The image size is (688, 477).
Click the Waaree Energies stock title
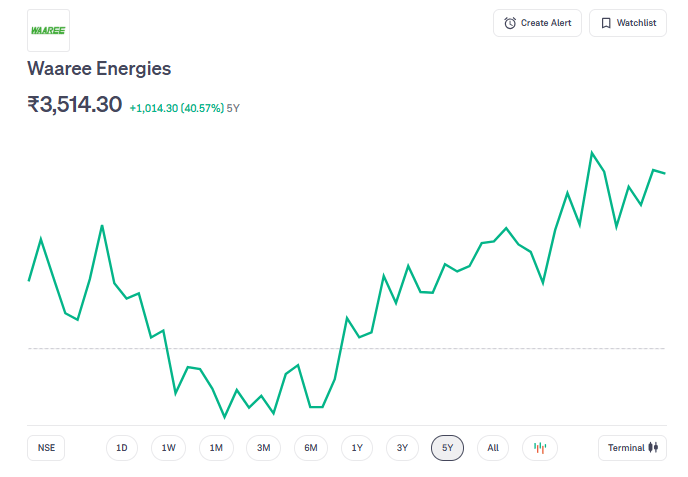99,69
